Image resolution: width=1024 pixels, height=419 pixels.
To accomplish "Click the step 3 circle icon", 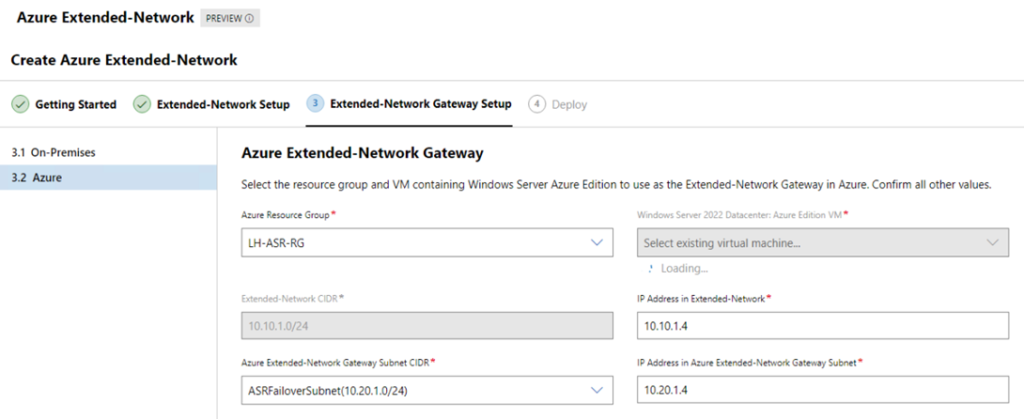I will click(315, 104).
